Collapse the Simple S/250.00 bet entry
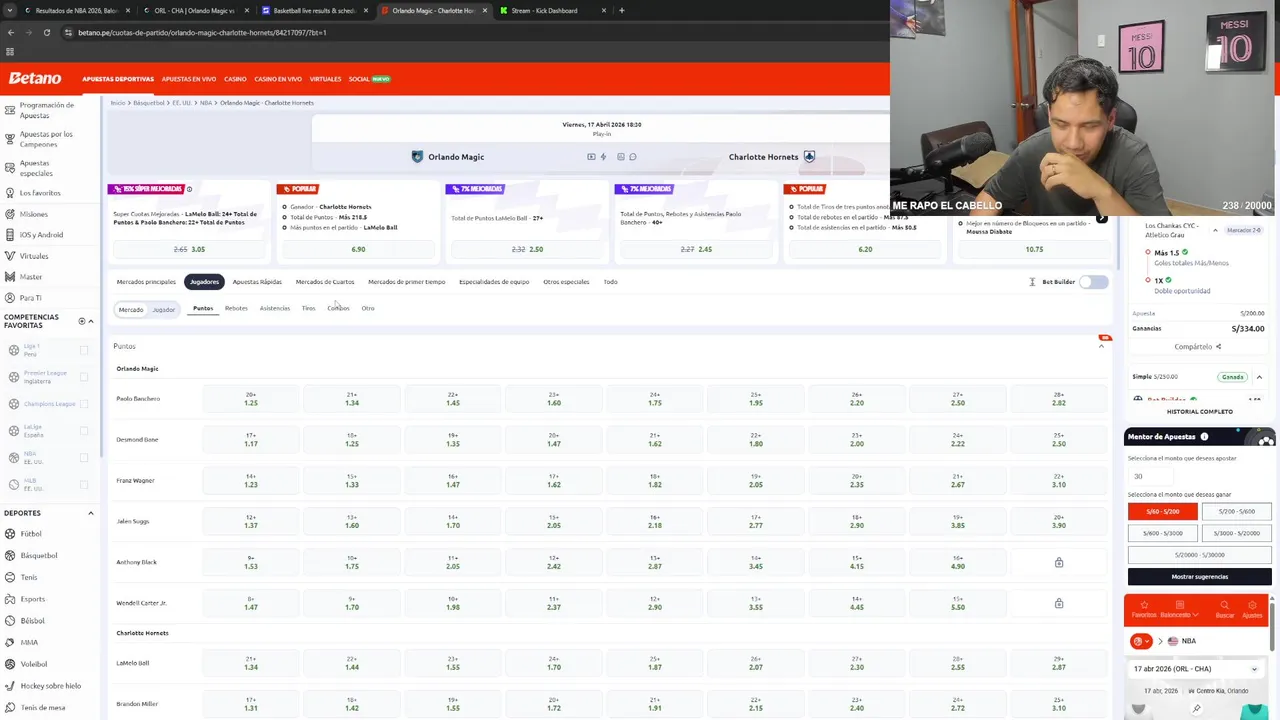The image size is (1280, 720). (1259, 377)
